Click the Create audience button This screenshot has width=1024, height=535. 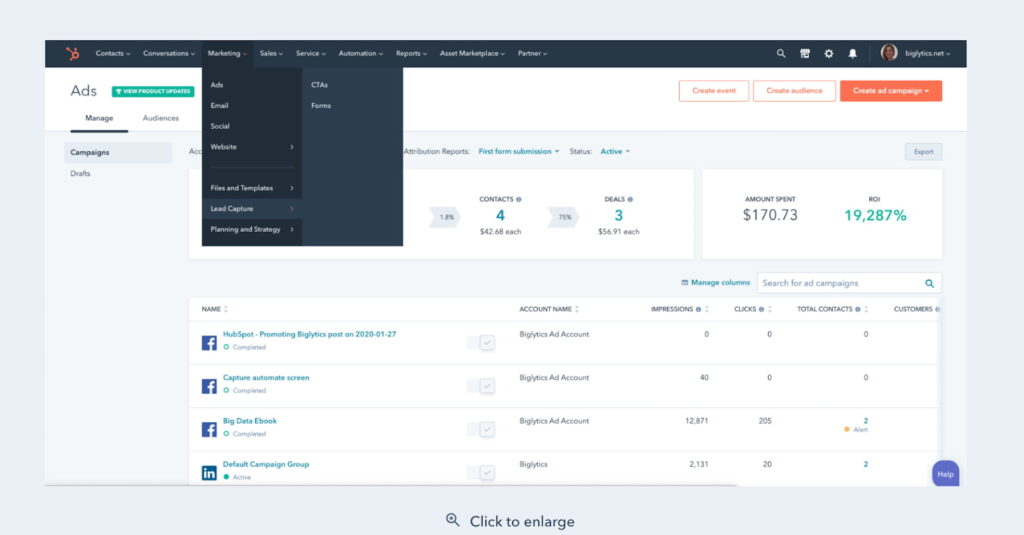(x=794, y=91)
